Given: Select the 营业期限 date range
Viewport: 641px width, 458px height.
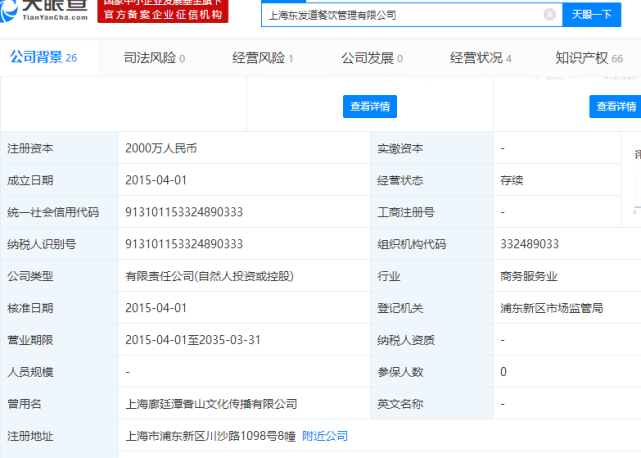Looking at the screenshot, I should (193, 340).
